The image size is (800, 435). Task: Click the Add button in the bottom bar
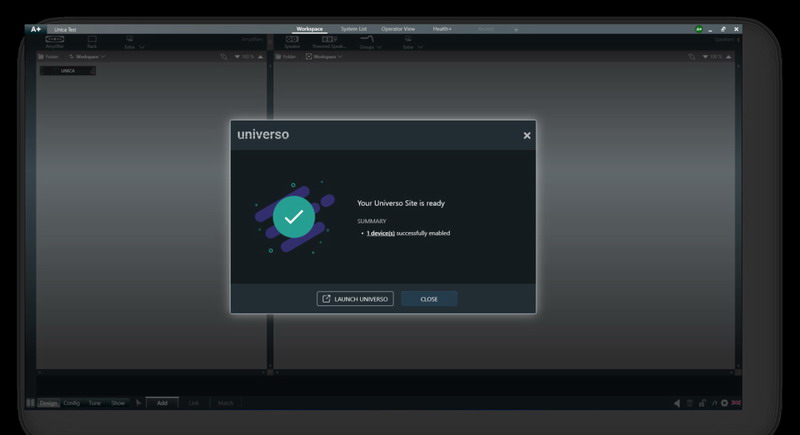(x=162, y=403)
